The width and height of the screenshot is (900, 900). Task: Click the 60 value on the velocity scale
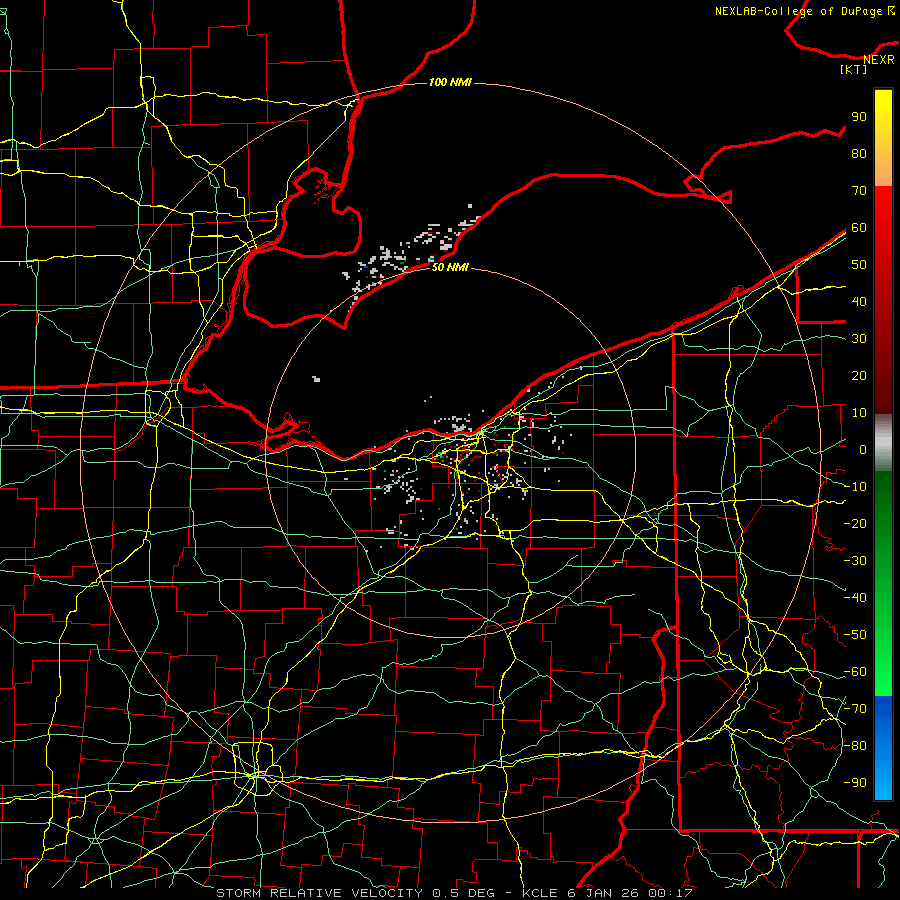coord(859,227)
